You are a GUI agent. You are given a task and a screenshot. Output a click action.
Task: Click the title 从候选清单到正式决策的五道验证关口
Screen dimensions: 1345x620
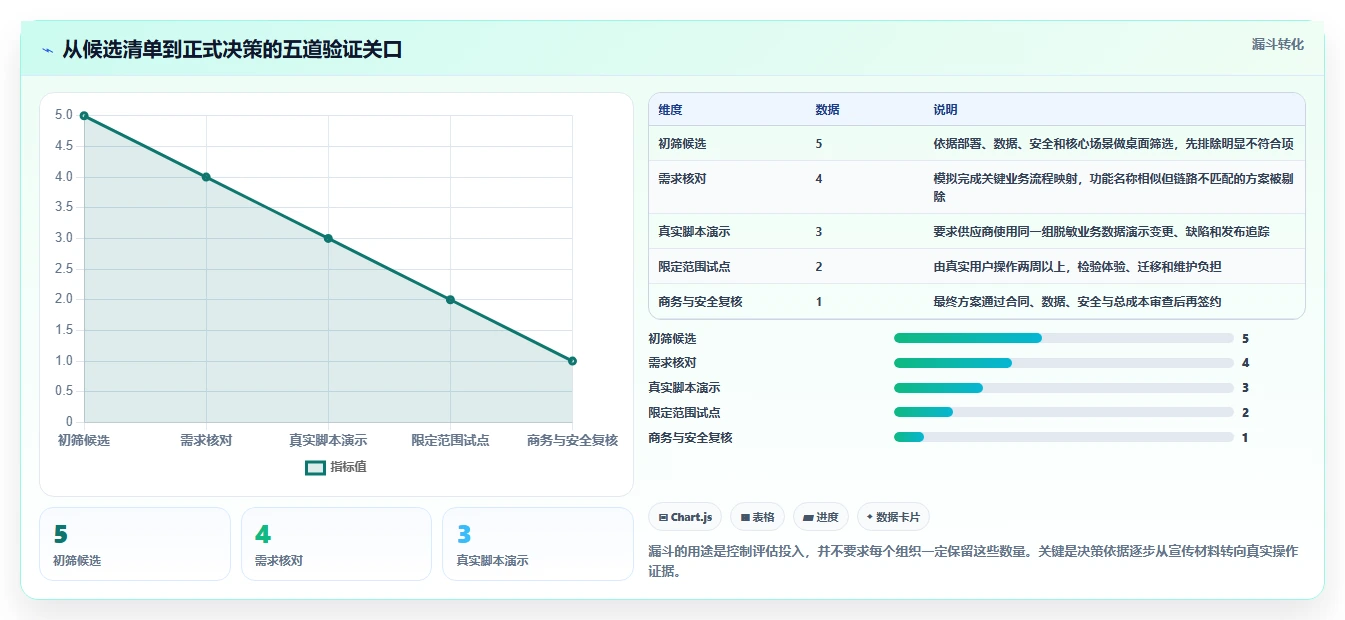tap(232, 50)
